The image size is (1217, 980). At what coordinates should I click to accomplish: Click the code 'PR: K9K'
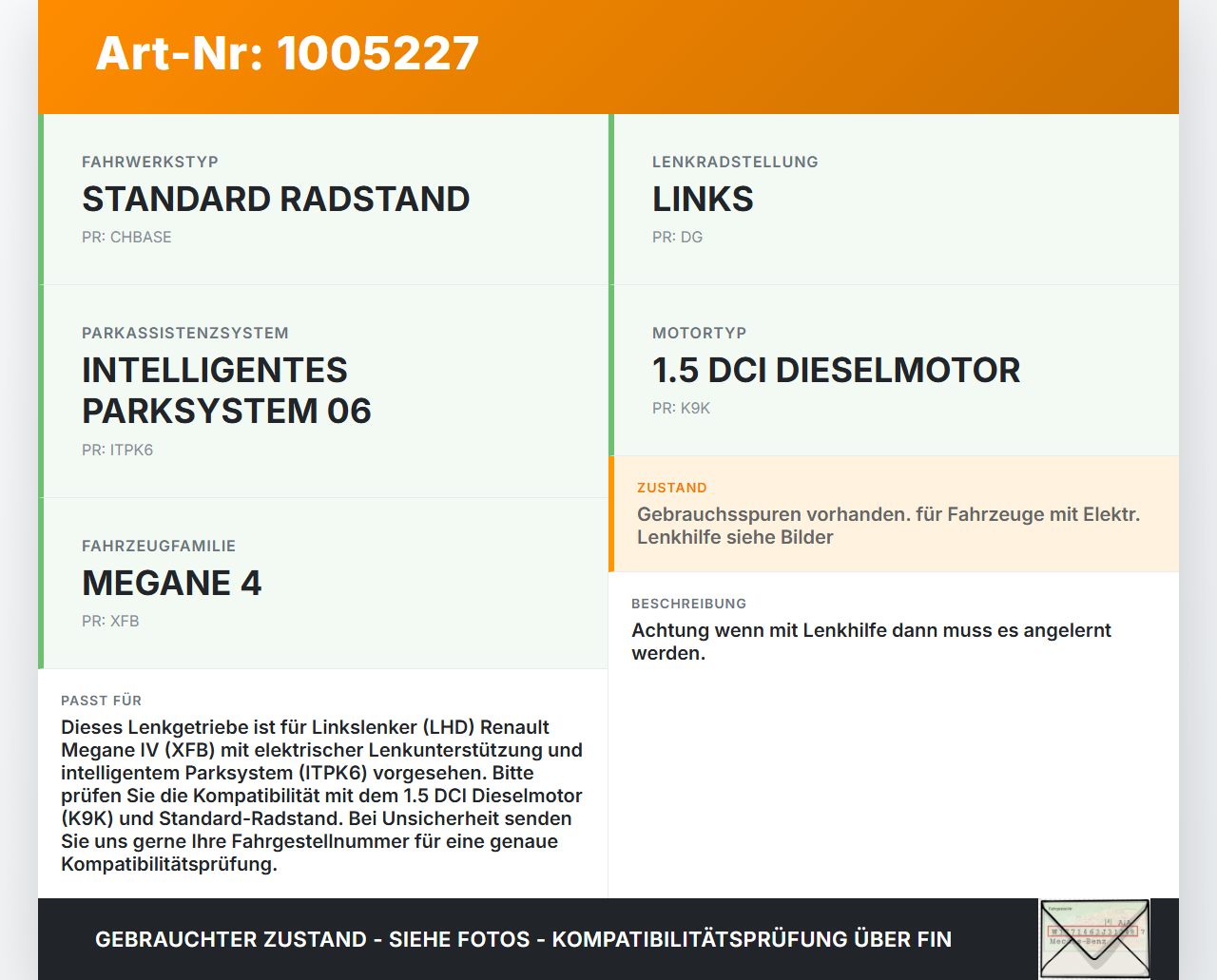(x=681, y=408)
